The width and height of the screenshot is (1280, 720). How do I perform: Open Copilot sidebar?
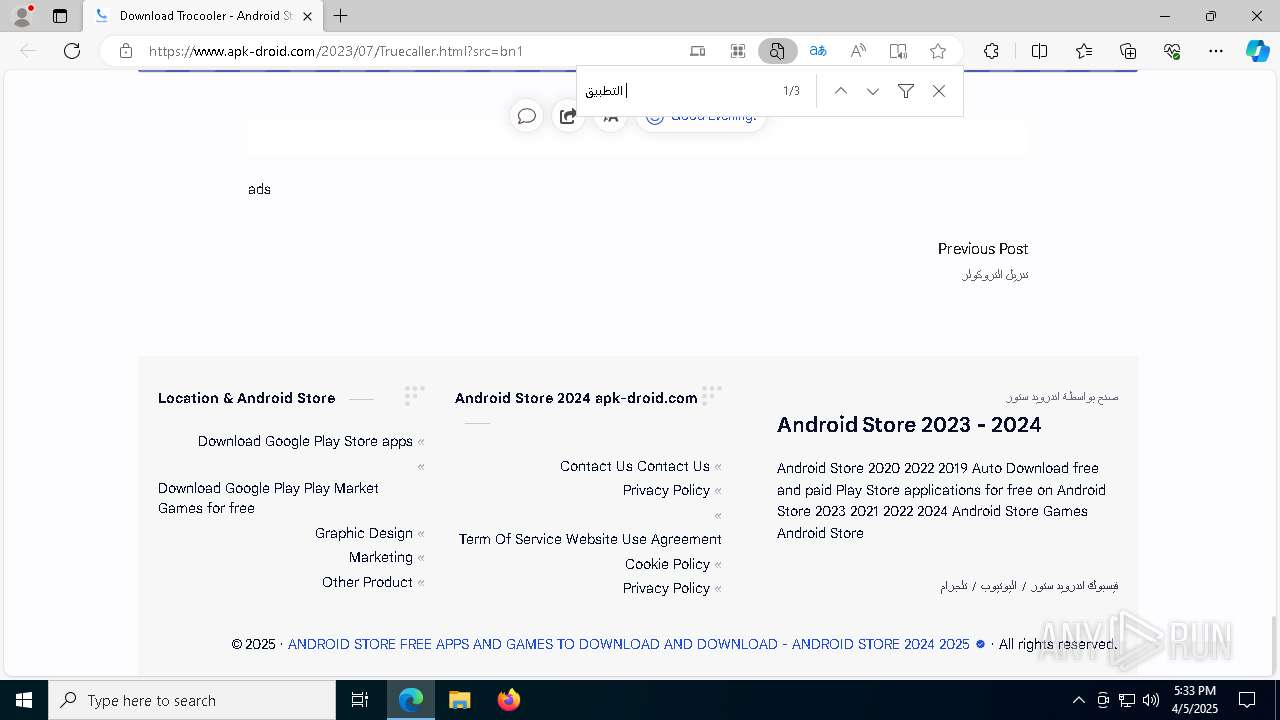point(1257,51)
